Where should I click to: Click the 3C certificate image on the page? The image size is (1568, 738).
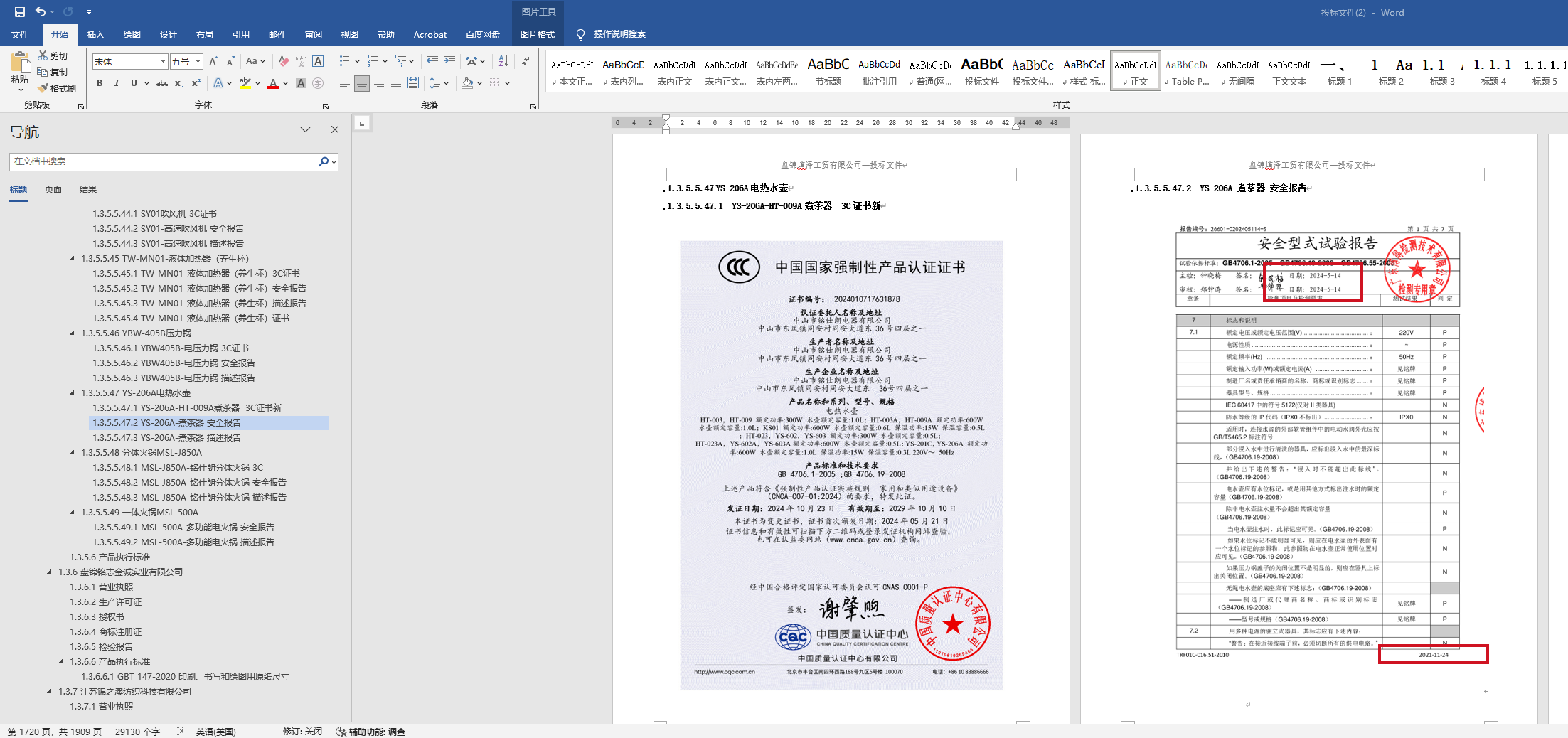841,465
